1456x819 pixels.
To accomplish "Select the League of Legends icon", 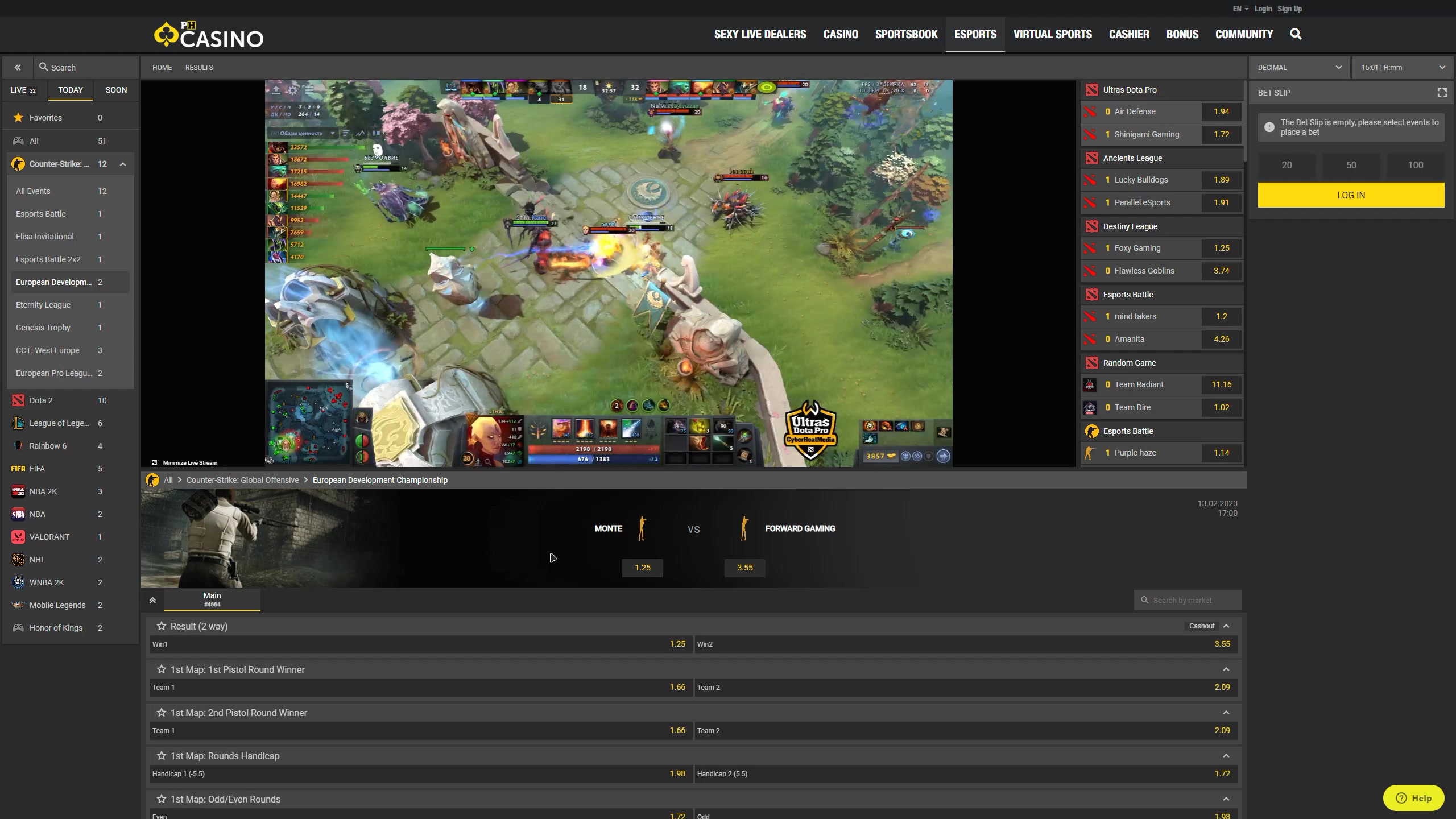I will pyautogui.click(x=18, y=423).
